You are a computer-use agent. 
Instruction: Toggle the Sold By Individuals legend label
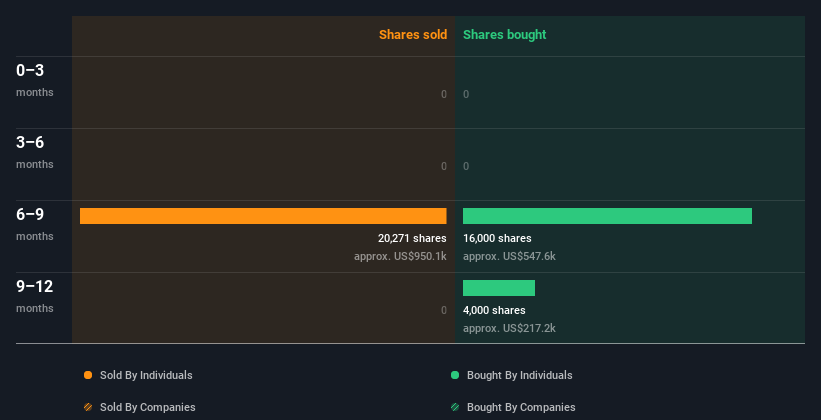(146, 375)
